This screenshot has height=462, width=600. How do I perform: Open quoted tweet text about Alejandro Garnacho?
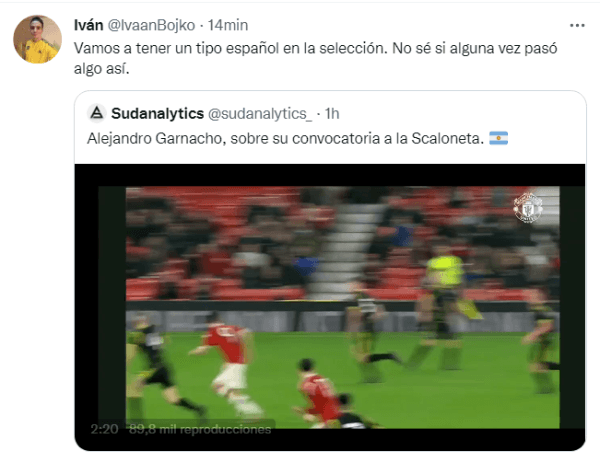[285, 138]
